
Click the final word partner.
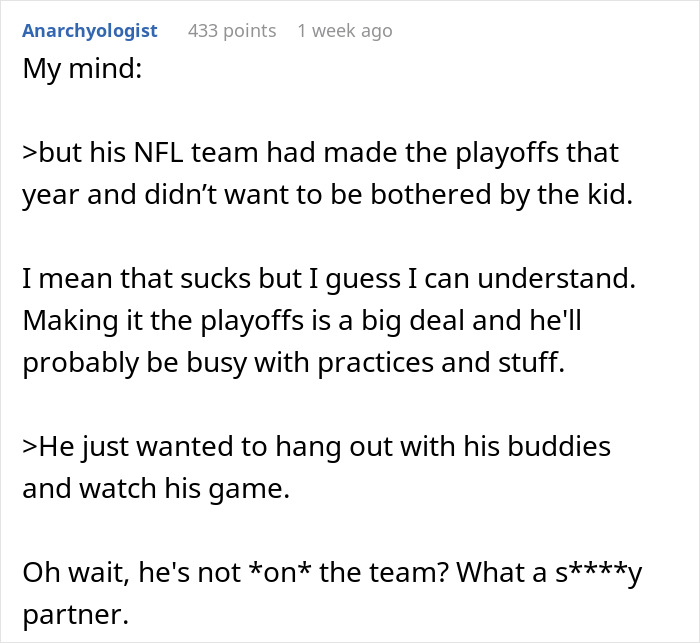[x=75, y=615]
